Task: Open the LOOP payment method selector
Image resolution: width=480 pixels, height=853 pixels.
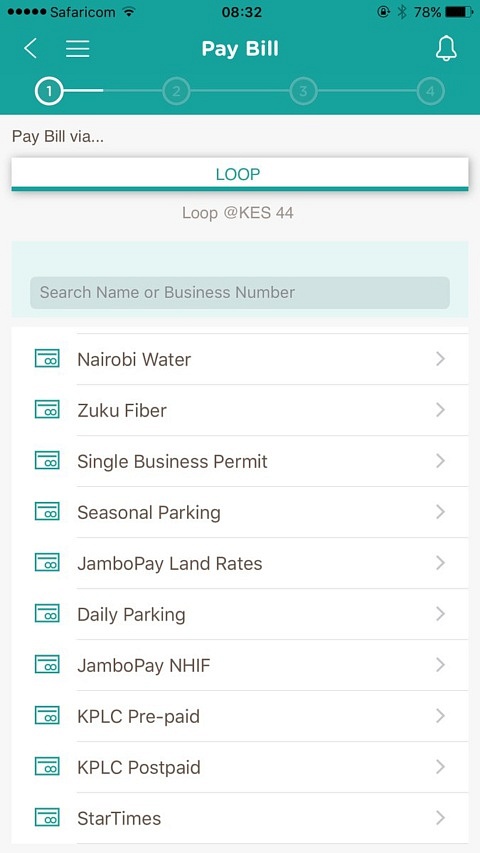Action: [239, 175]
